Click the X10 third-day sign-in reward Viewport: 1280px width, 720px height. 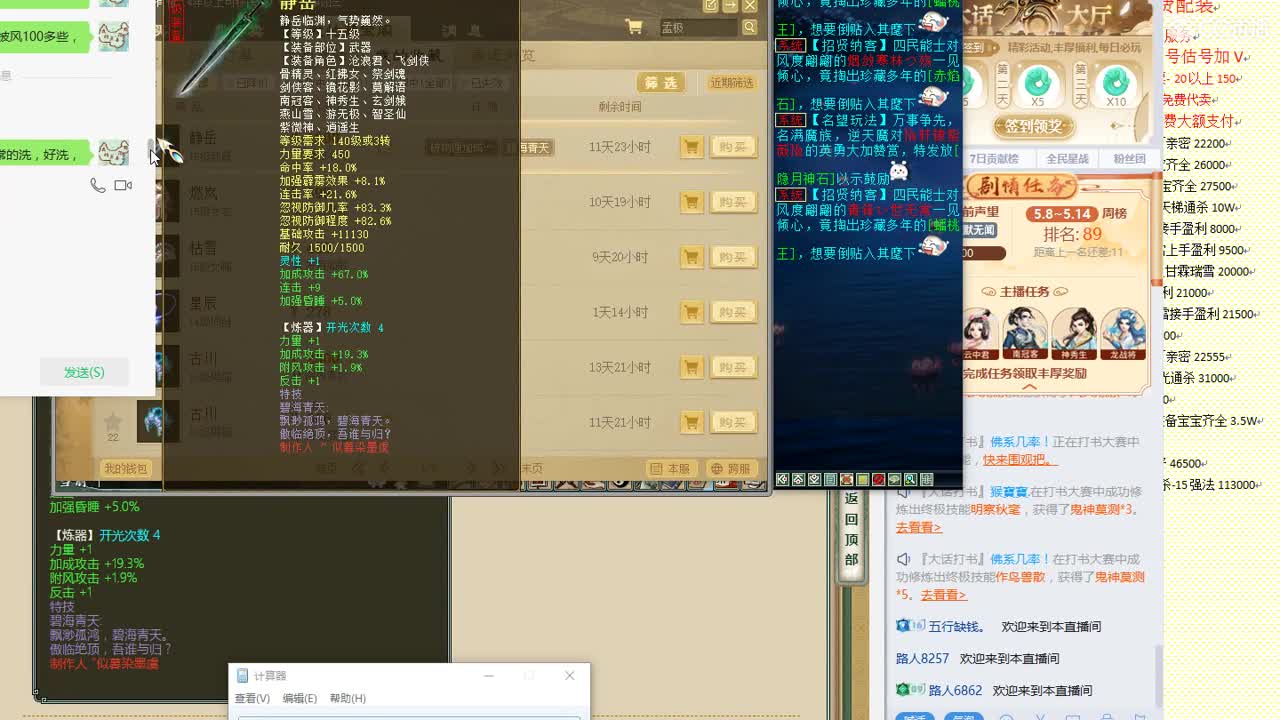(1116, 86)
